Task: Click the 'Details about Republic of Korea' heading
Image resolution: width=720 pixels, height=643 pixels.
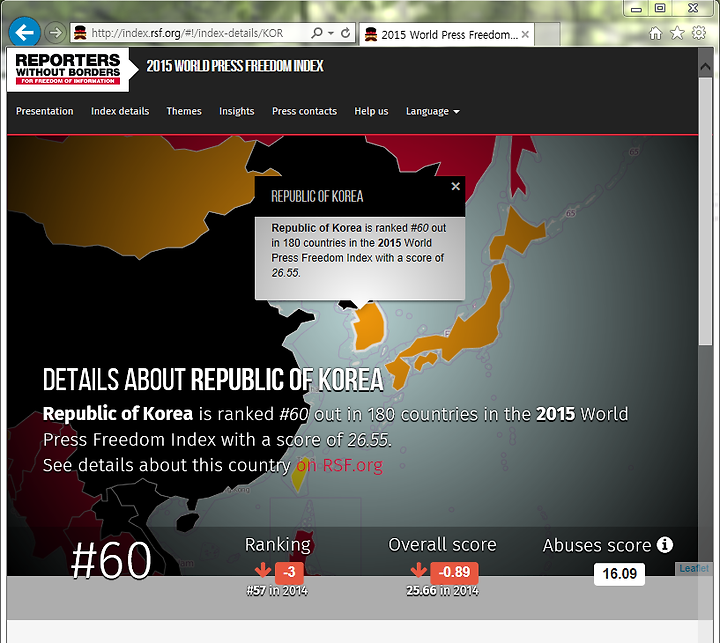Action: coord(213,380)
